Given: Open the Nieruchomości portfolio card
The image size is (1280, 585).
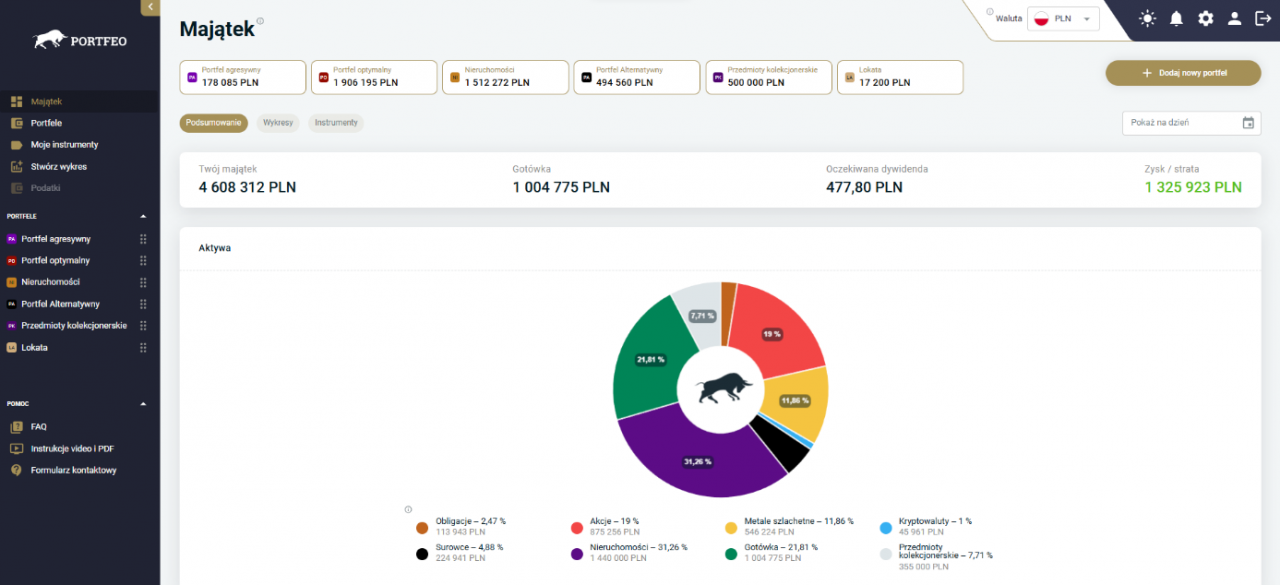Looking at the screenshot, I should pyautogui.click(x=506, y=77).
